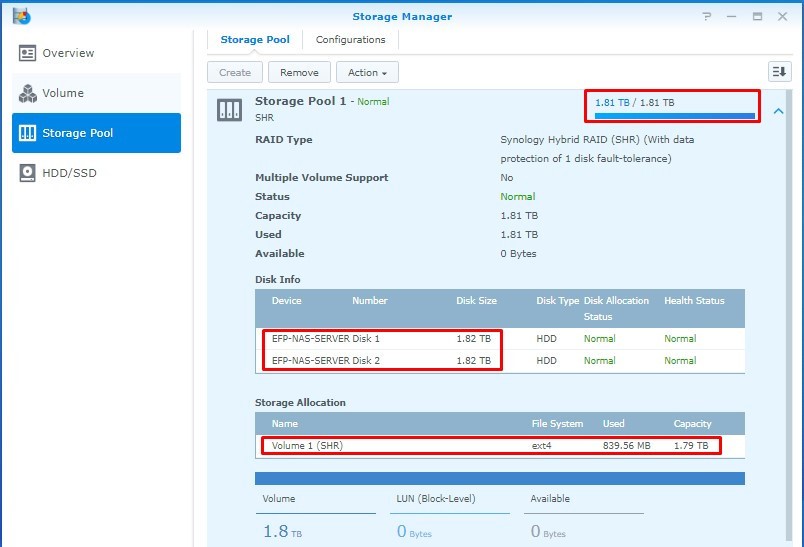Click the 0 Bytes Available value
This screenshot has width=804, height=547.
(518, 254)
